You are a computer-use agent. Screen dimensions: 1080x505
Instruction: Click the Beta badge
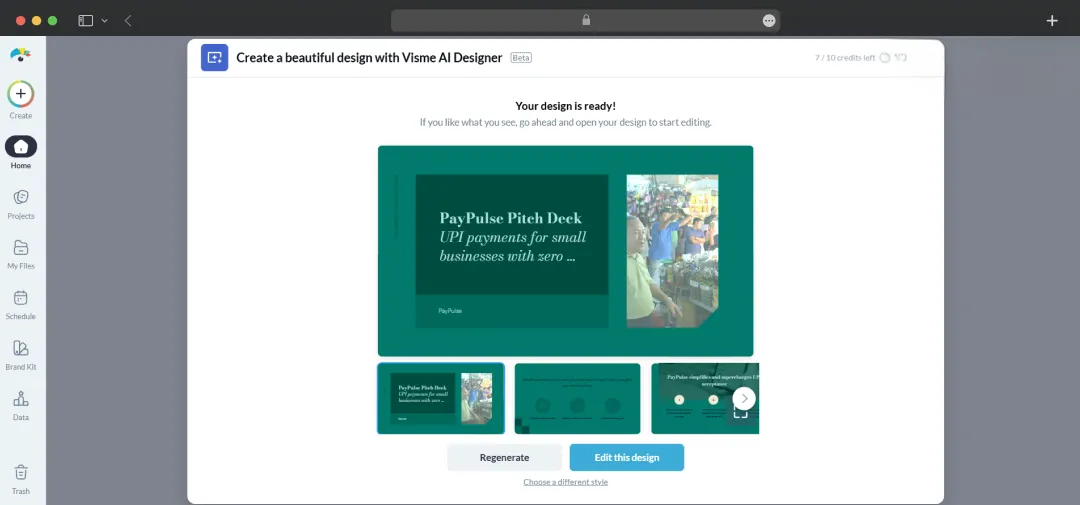pyautogui.click(x=521, y=58)
